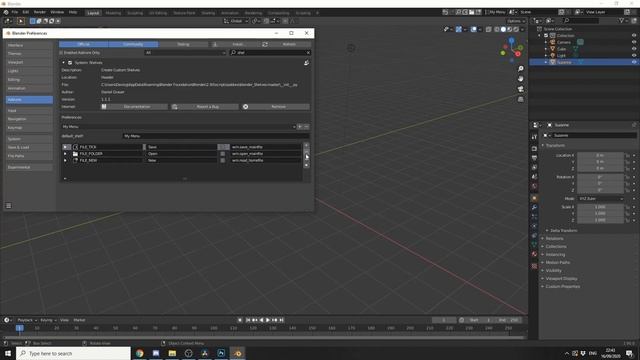
Task: Click the default_shelf text field
Action: (x=216, y=136)
